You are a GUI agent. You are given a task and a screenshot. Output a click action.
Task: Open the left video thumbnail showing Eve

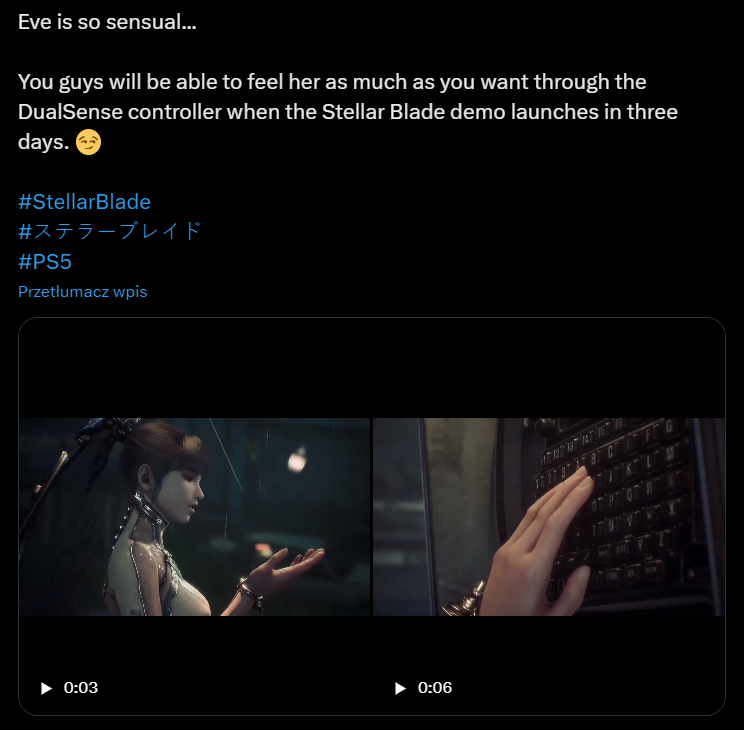tap(195, 517)
